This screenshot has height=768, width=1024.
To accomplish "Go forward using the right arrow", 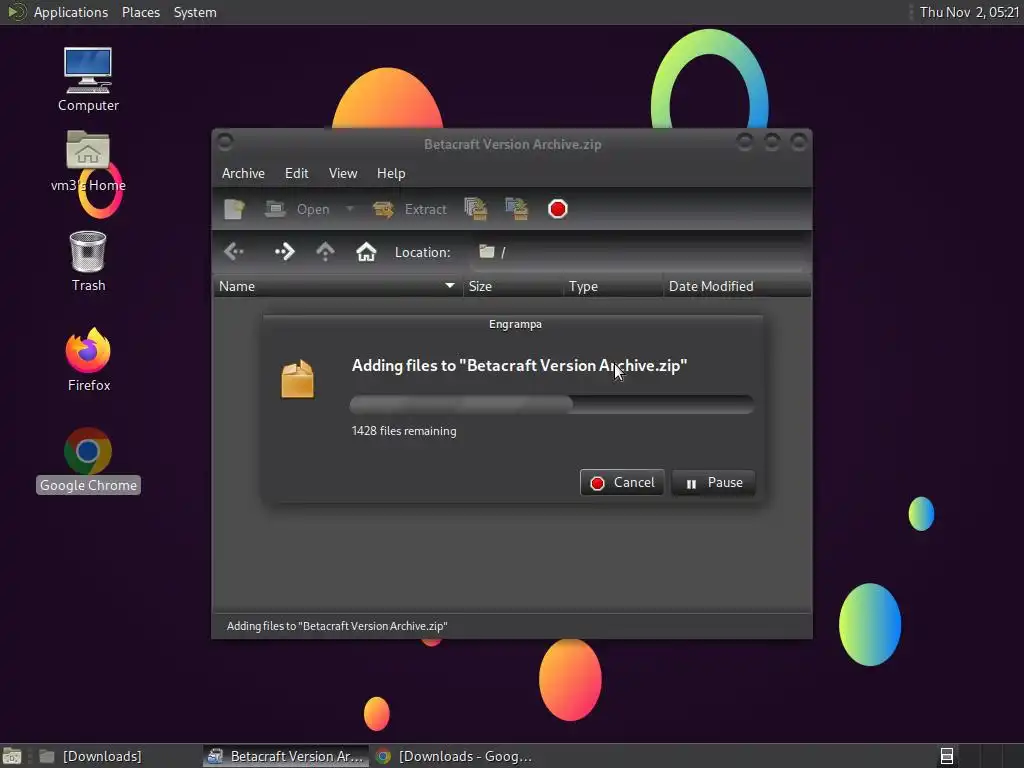I will (285, 251).
